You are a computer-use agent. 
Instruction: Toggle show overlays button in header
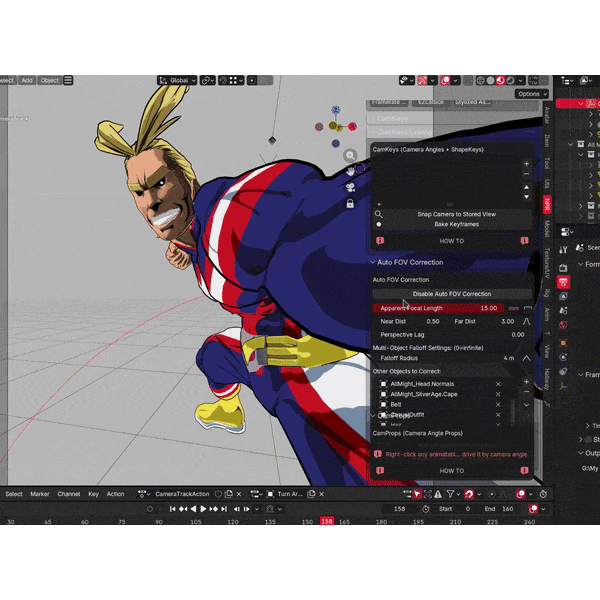point(445,80)
